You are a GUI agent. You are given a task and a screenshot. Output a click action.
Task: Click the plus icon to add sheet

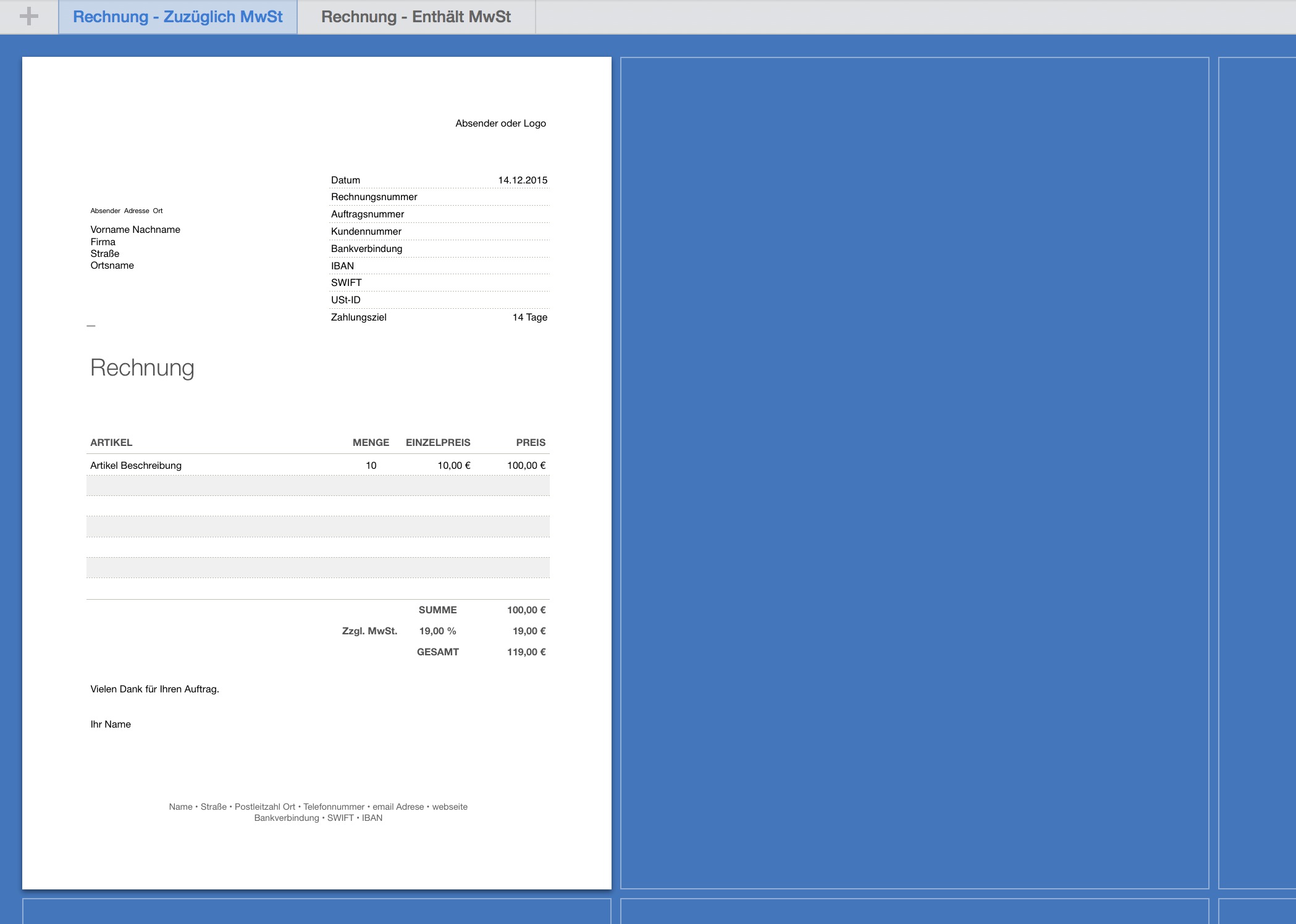(x=28, y=17)
